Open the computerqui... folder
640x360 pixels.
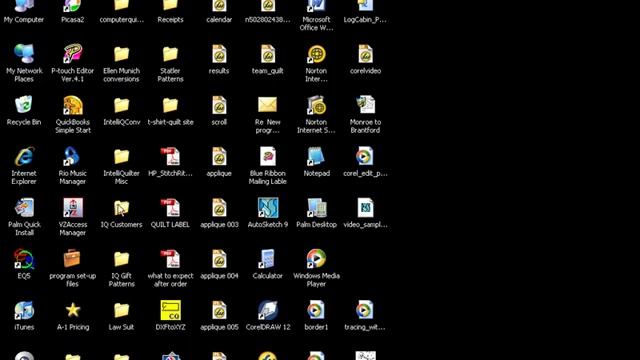tap(122, 6)
